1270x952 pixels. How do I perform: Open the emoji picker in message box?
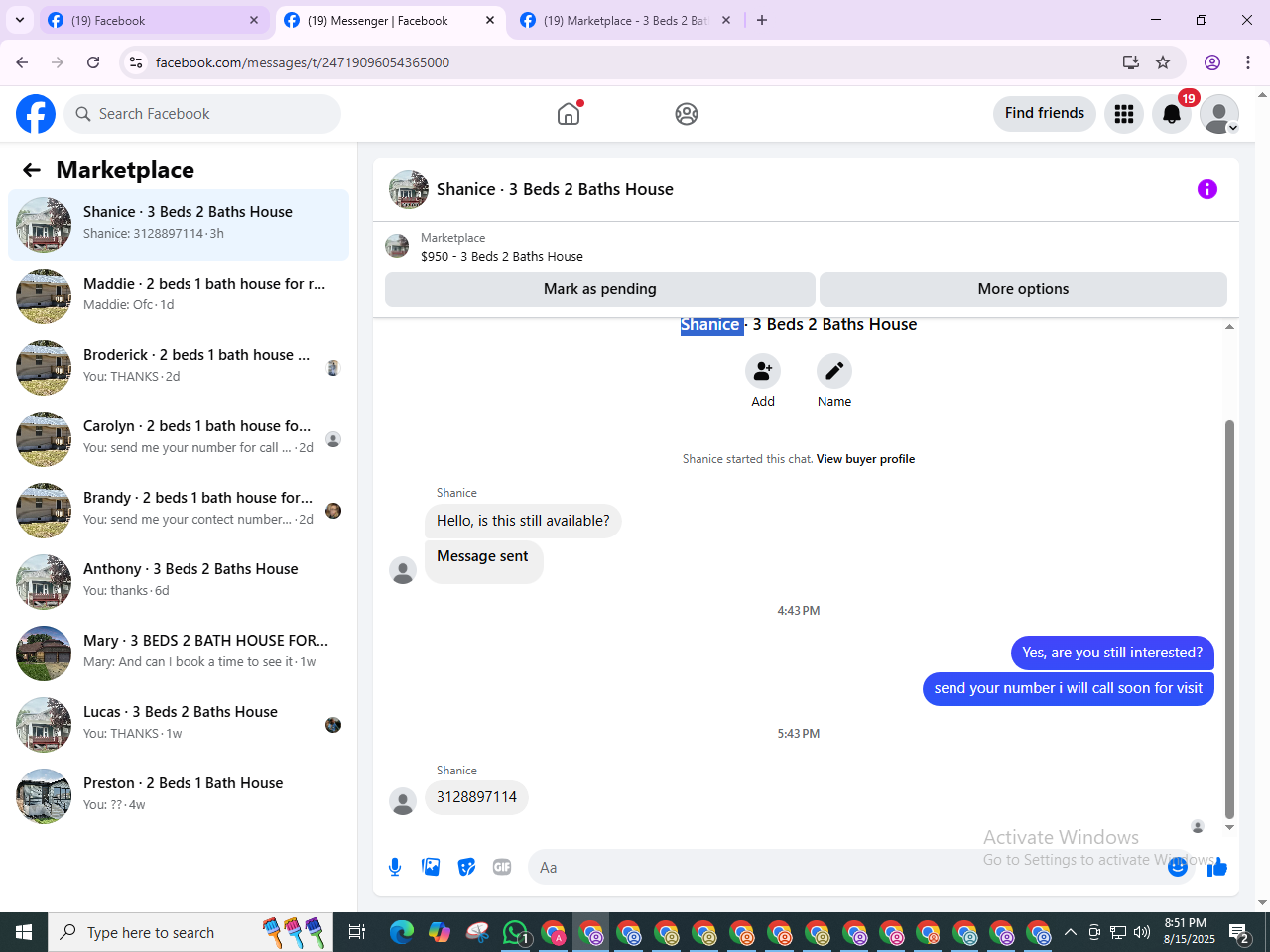click(x=1178, y=867)
